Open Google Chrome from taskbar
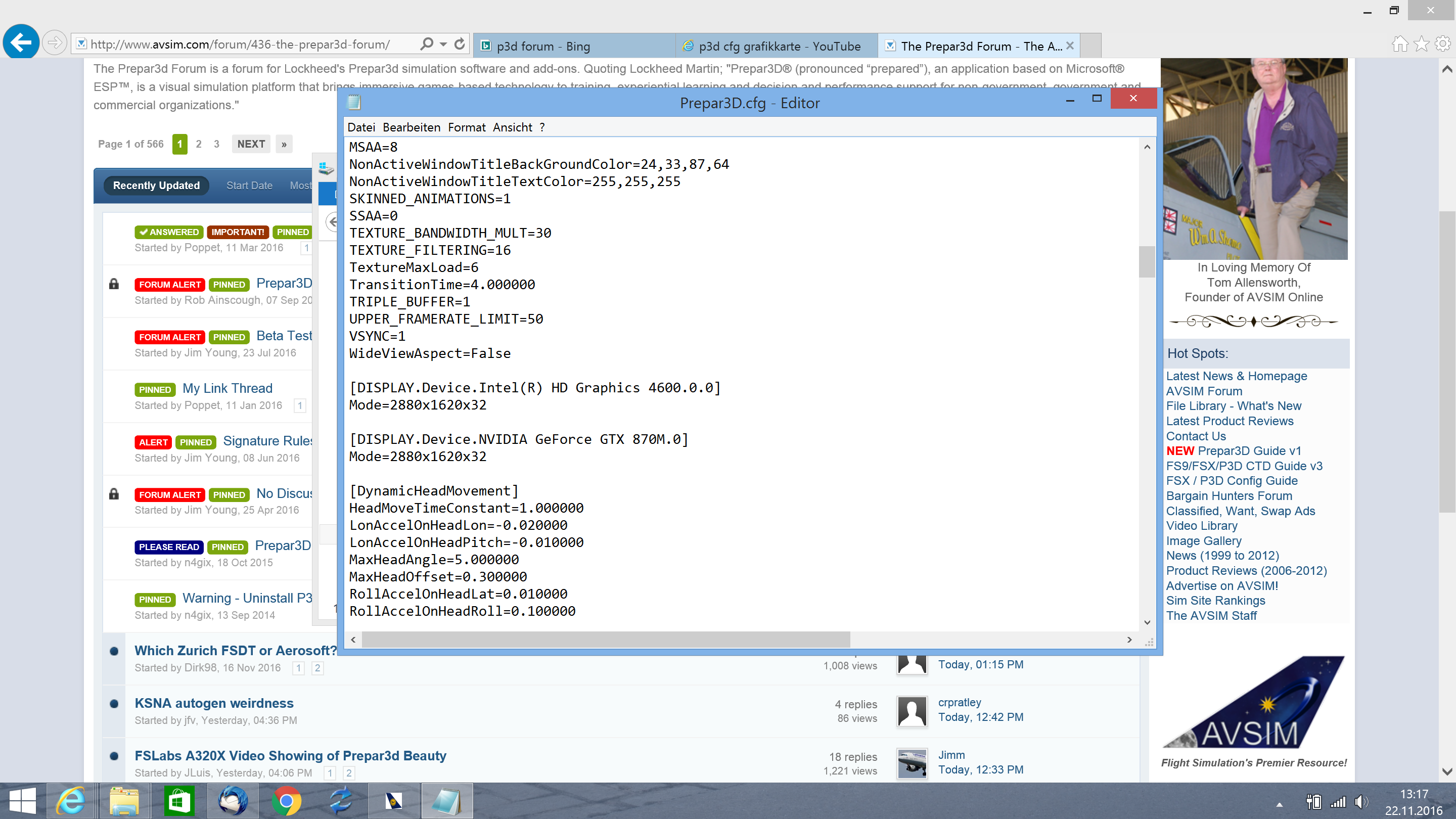The height and width of the screenshot is (819, 1456). (x=286, y=801)
